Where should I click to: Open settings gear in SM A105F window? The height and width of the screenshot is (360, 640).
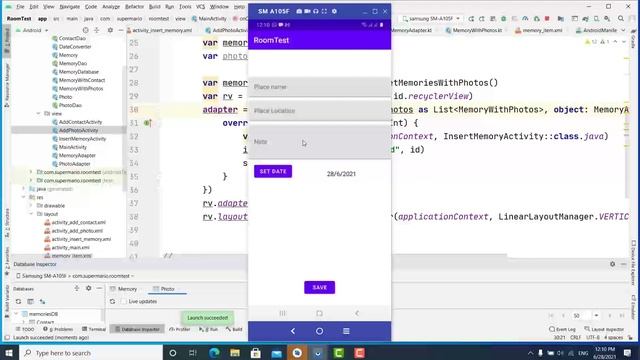point(334,11)
